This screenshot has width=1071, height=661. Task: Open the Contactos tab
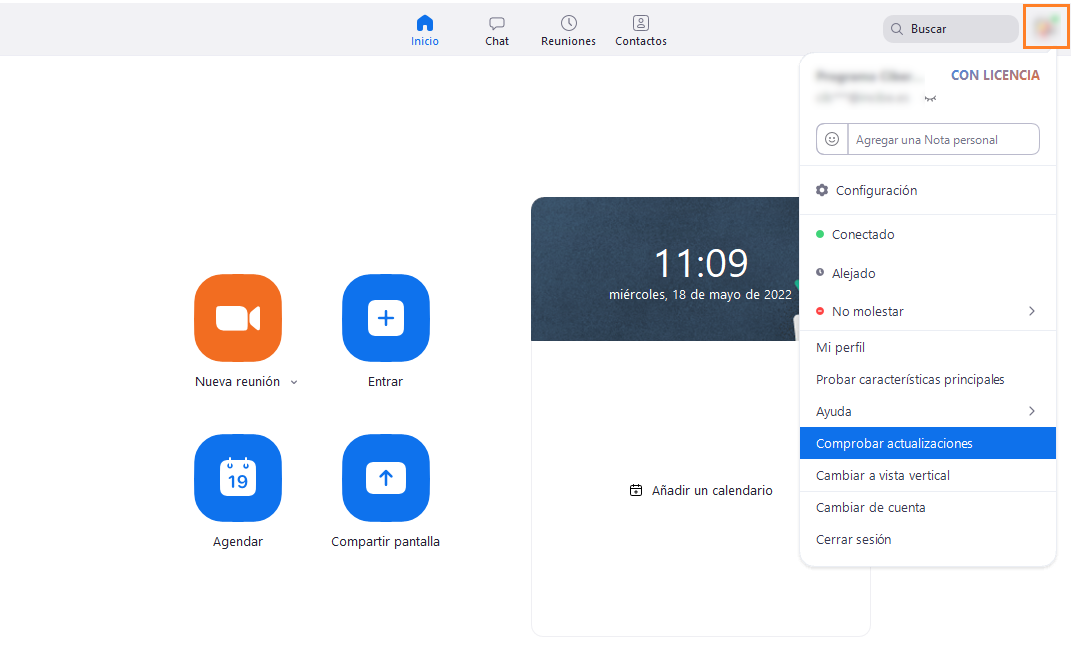641,30
